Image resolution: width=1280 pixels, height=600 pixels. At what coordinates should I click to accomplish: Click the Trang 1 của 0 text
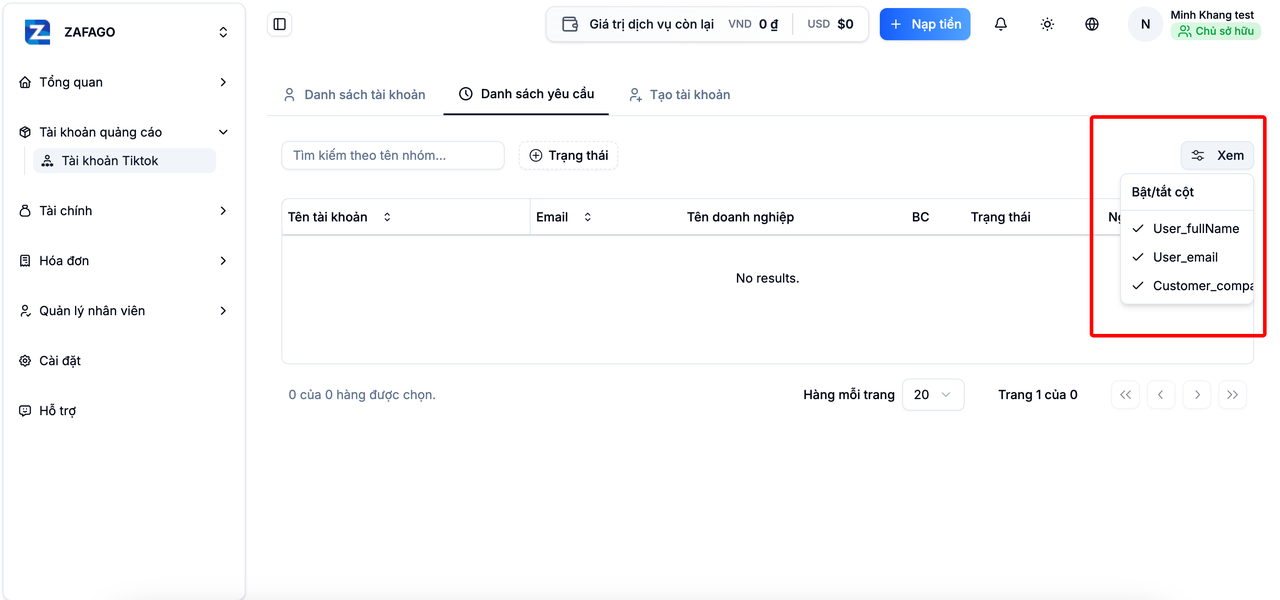[1037, 395]
